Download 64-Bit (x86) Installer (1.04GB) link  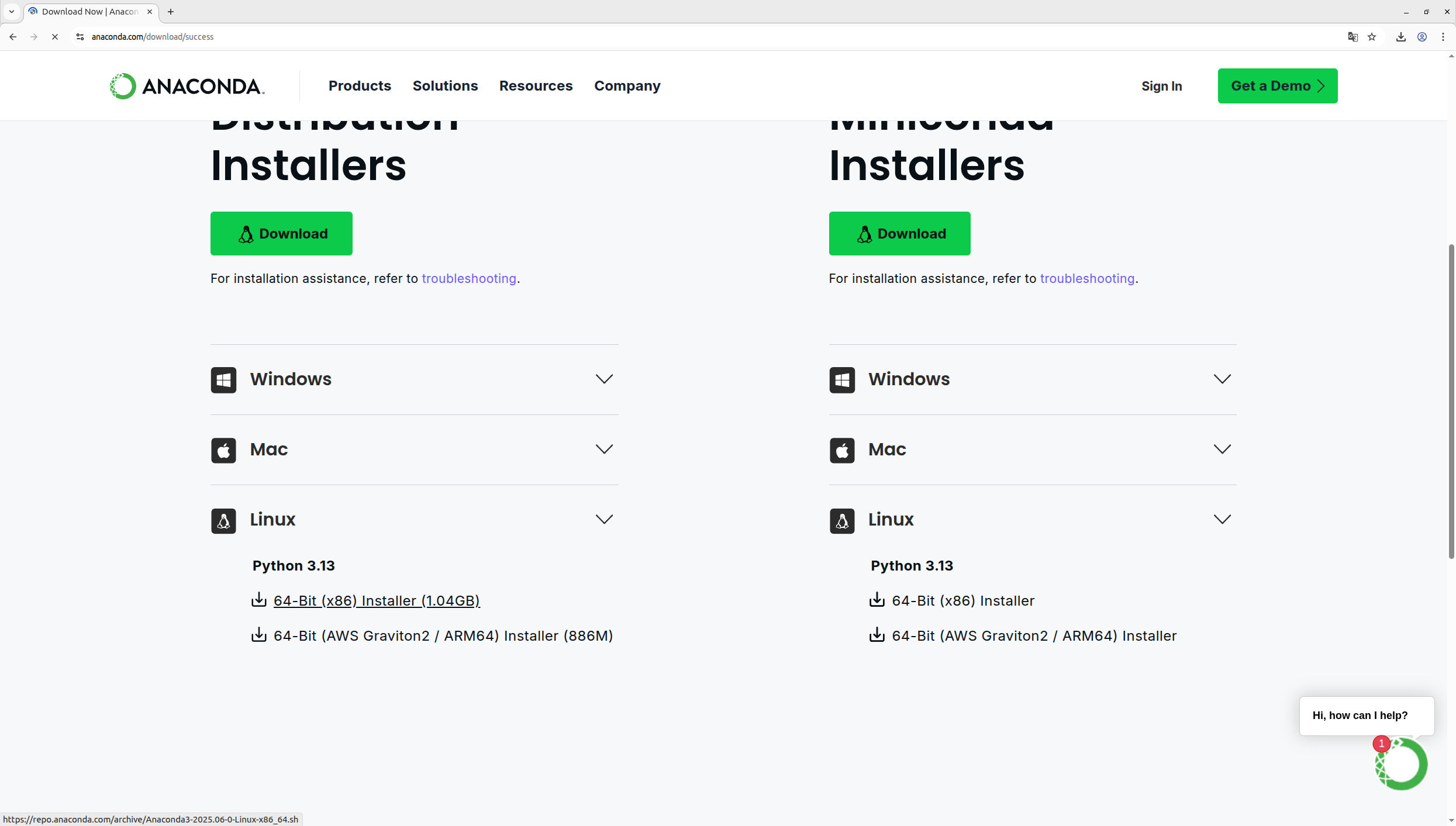click(x=377, y=601)
